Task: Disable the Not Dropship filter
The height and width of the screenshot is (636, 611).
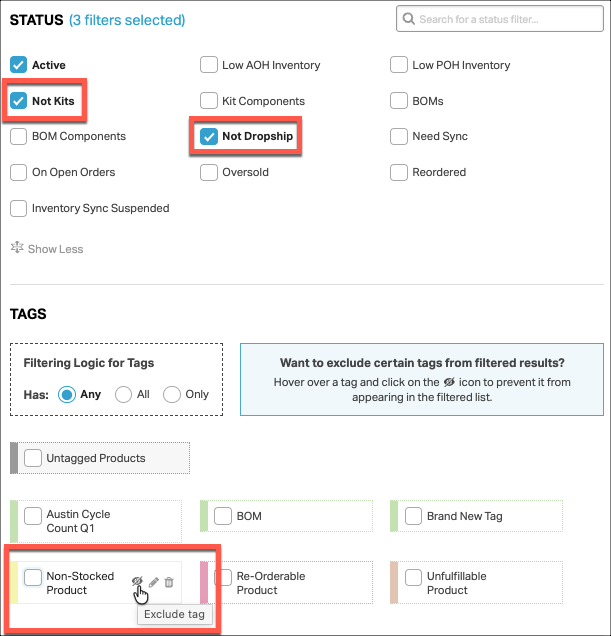Action: pos(209,136)
